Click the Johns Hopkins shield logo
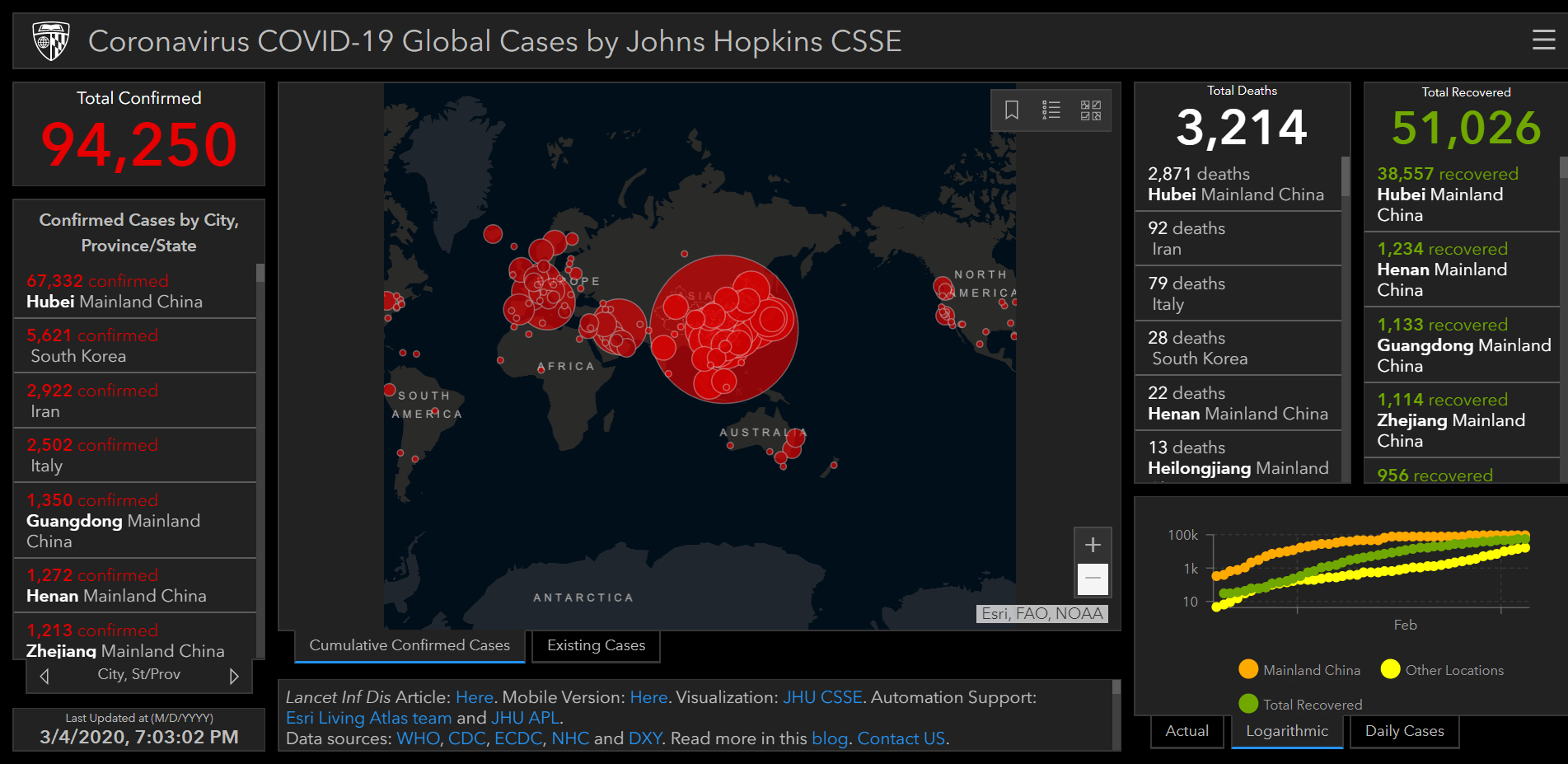The image size is (1568, 764). coord(51,40)
